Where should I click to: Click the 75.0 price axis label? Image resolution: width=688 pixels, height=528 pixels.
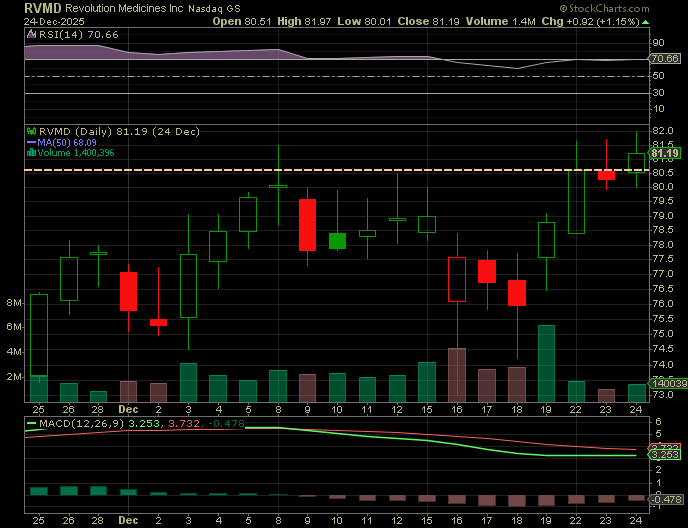[663, 334]
